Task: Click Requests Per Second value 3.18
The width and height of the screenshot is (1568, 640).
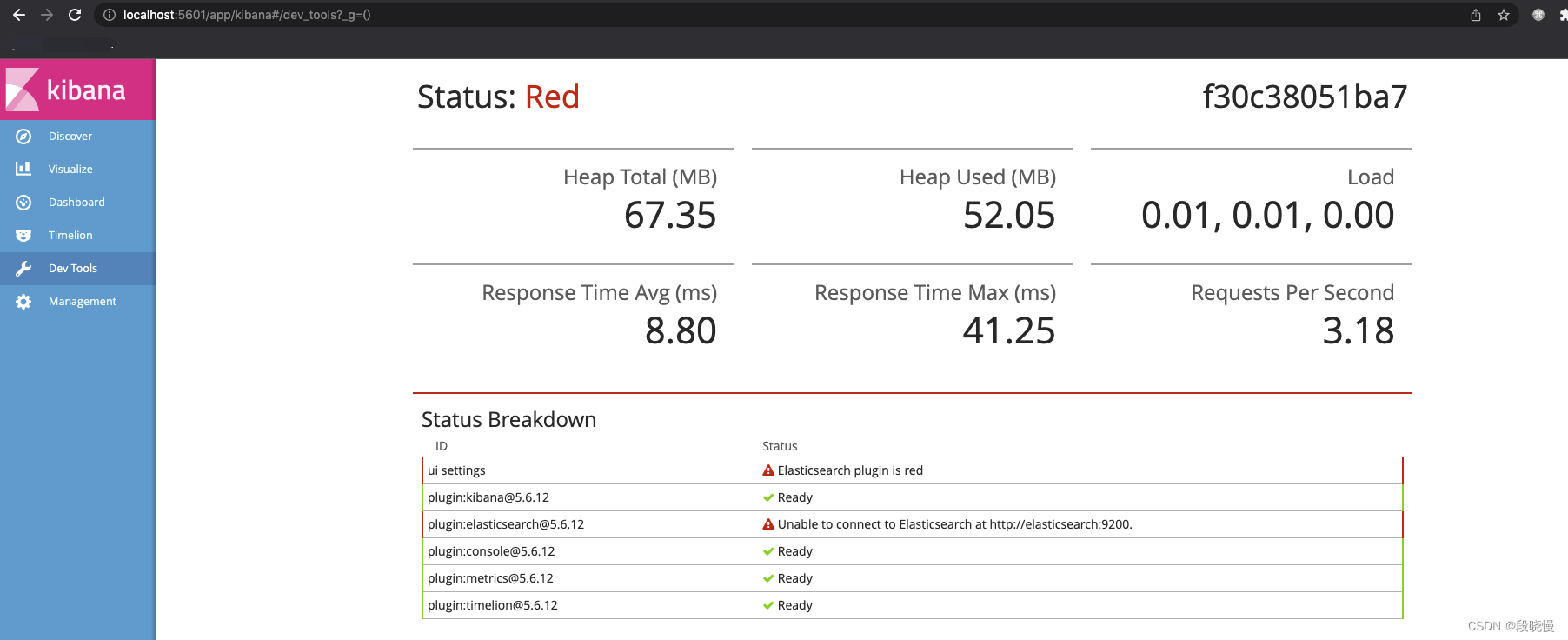Action: pos(1359,330)
